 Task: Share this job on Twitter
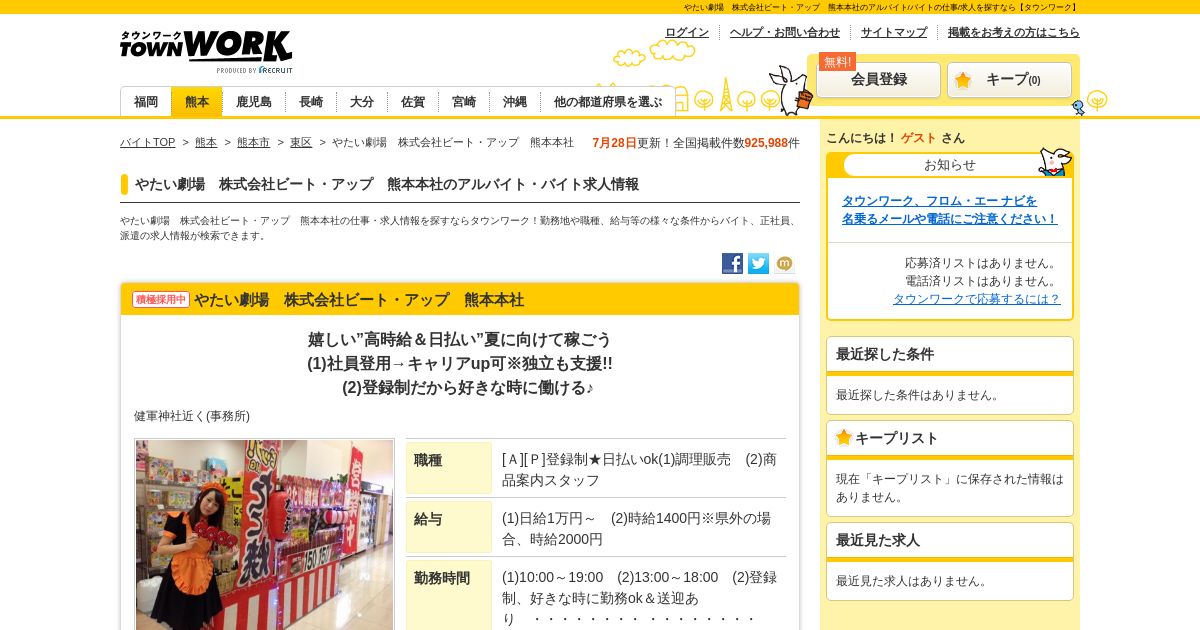click(758, 263)
